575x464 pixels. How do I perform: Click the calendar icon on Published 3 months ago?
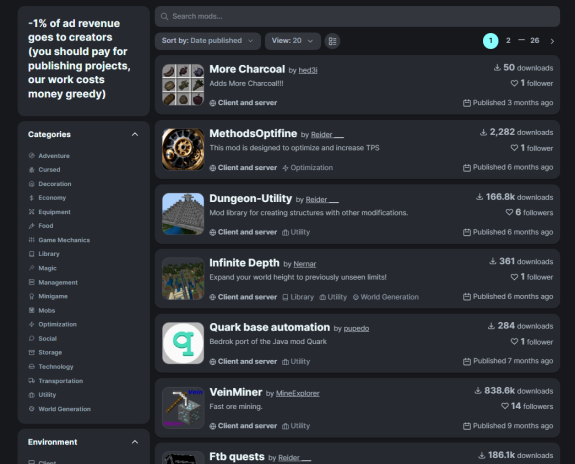click(467, 103)
